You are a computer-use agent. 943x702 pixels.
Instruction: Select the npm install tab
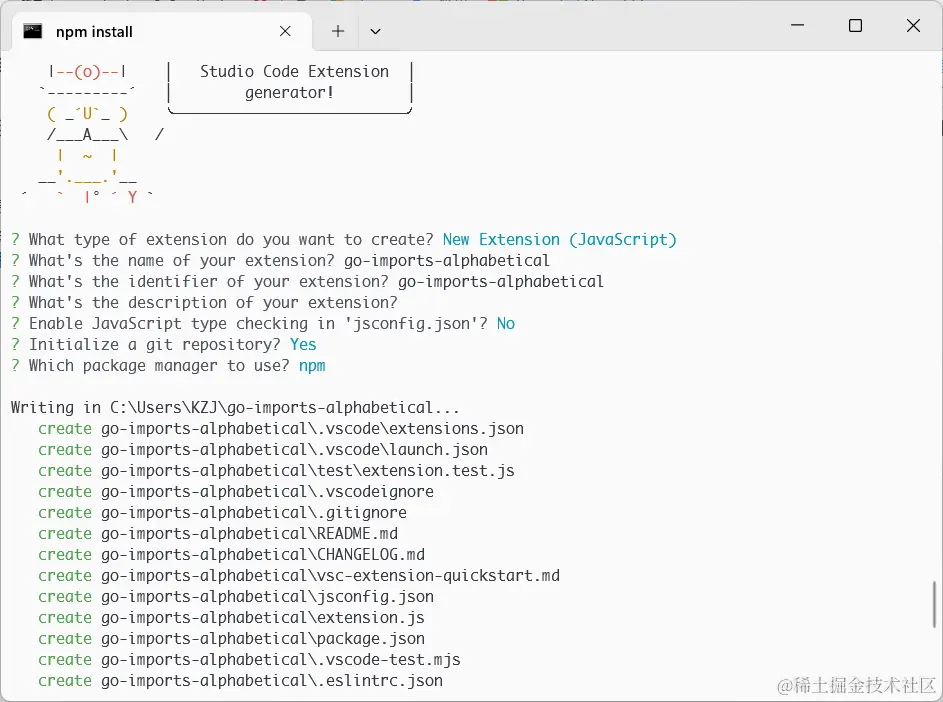click(x=161, y=32)
